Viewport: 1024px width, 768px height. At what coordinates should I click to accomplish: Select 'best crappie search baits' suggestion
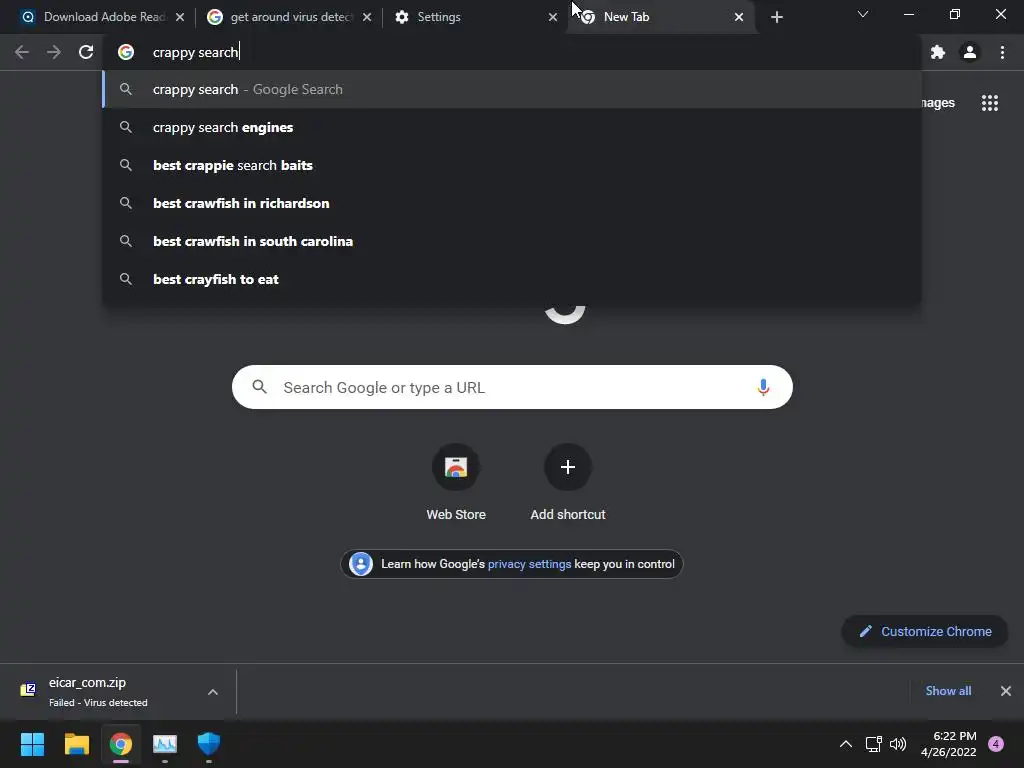coord(512,165)
